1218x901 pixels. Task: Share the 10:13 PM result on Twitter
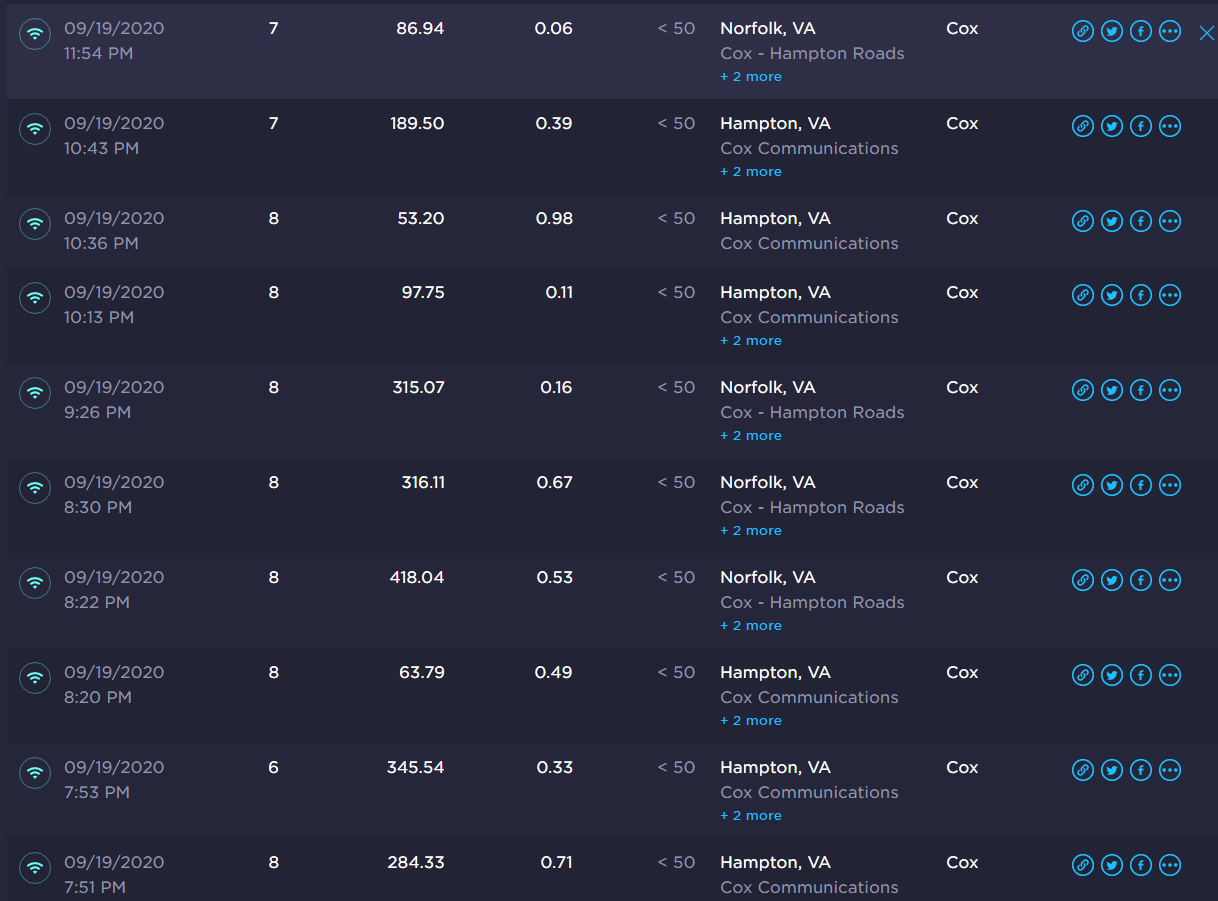(1112, 296)
